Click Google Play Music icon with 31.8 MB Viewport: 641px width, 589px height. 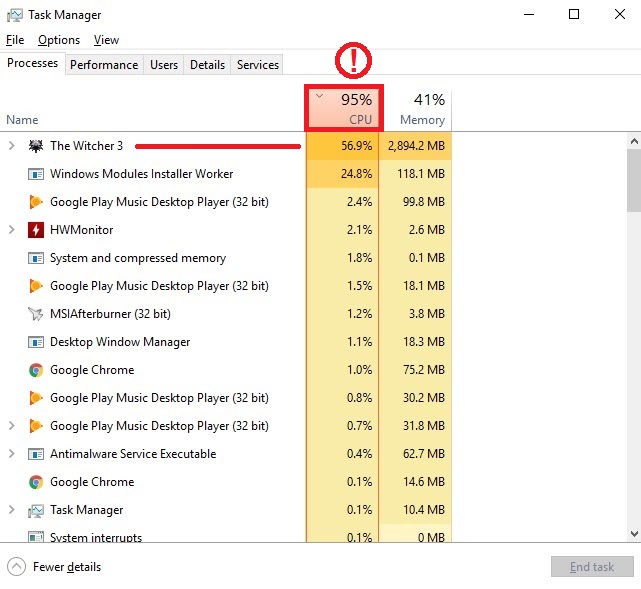36,426
